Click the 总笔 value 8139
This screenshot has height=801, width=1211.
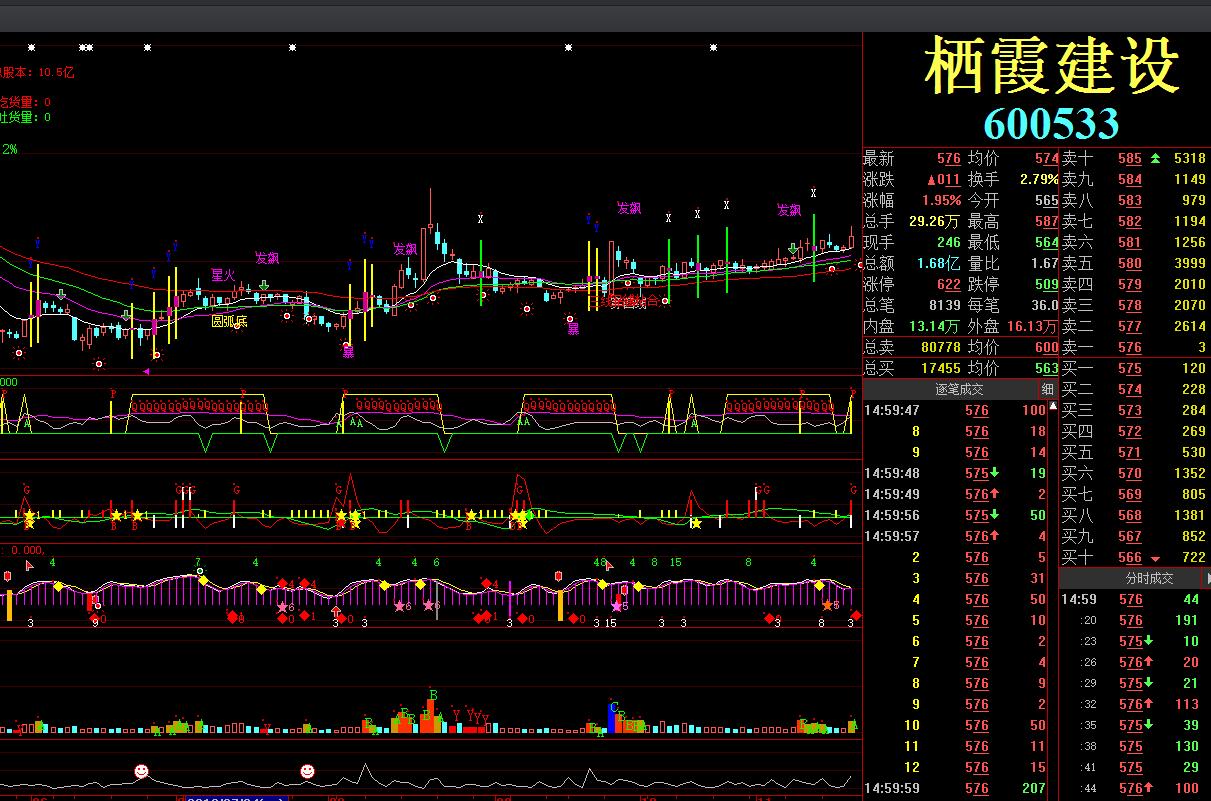[x=945, y=305]
